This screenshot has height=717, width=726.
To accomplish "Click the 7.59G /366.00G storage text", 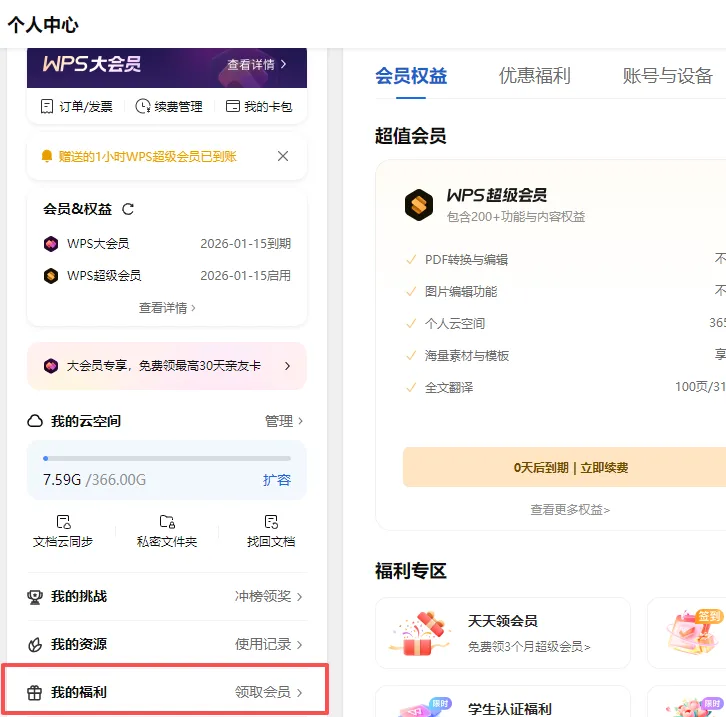I will pyautogui.click(x=94, y=480).
